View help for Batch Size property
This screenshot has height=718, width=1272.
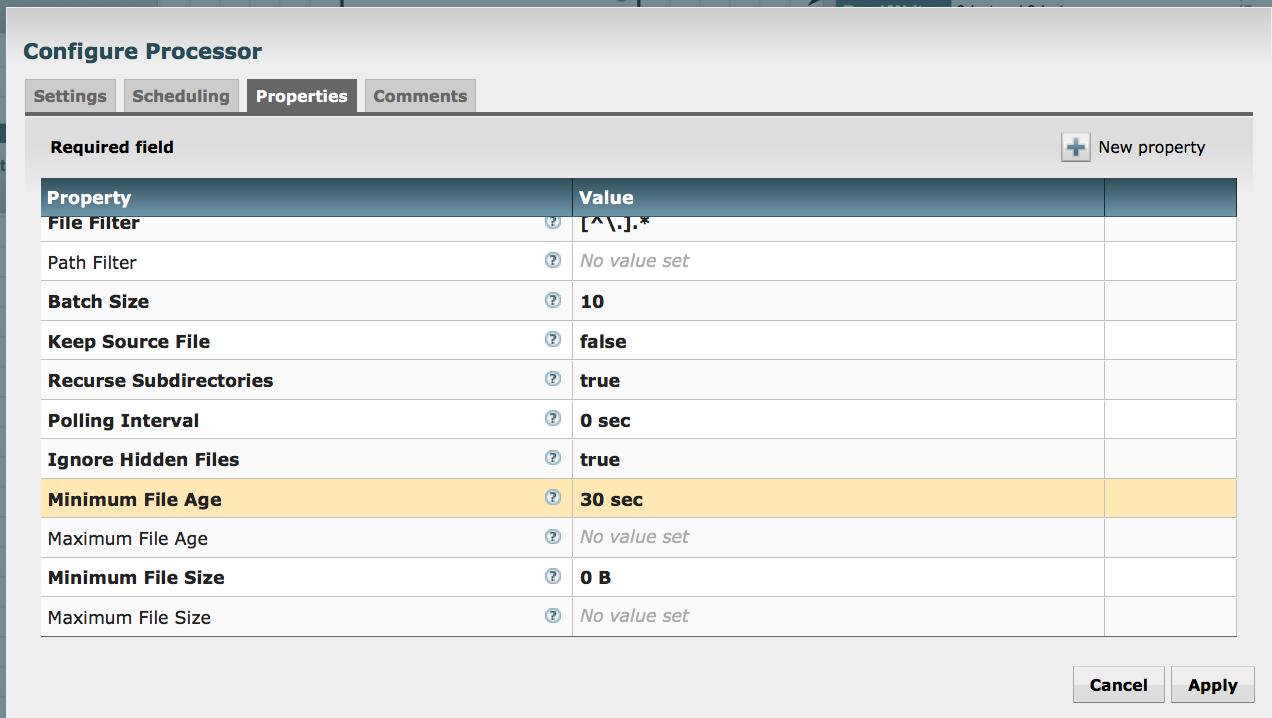click(552, 300)
